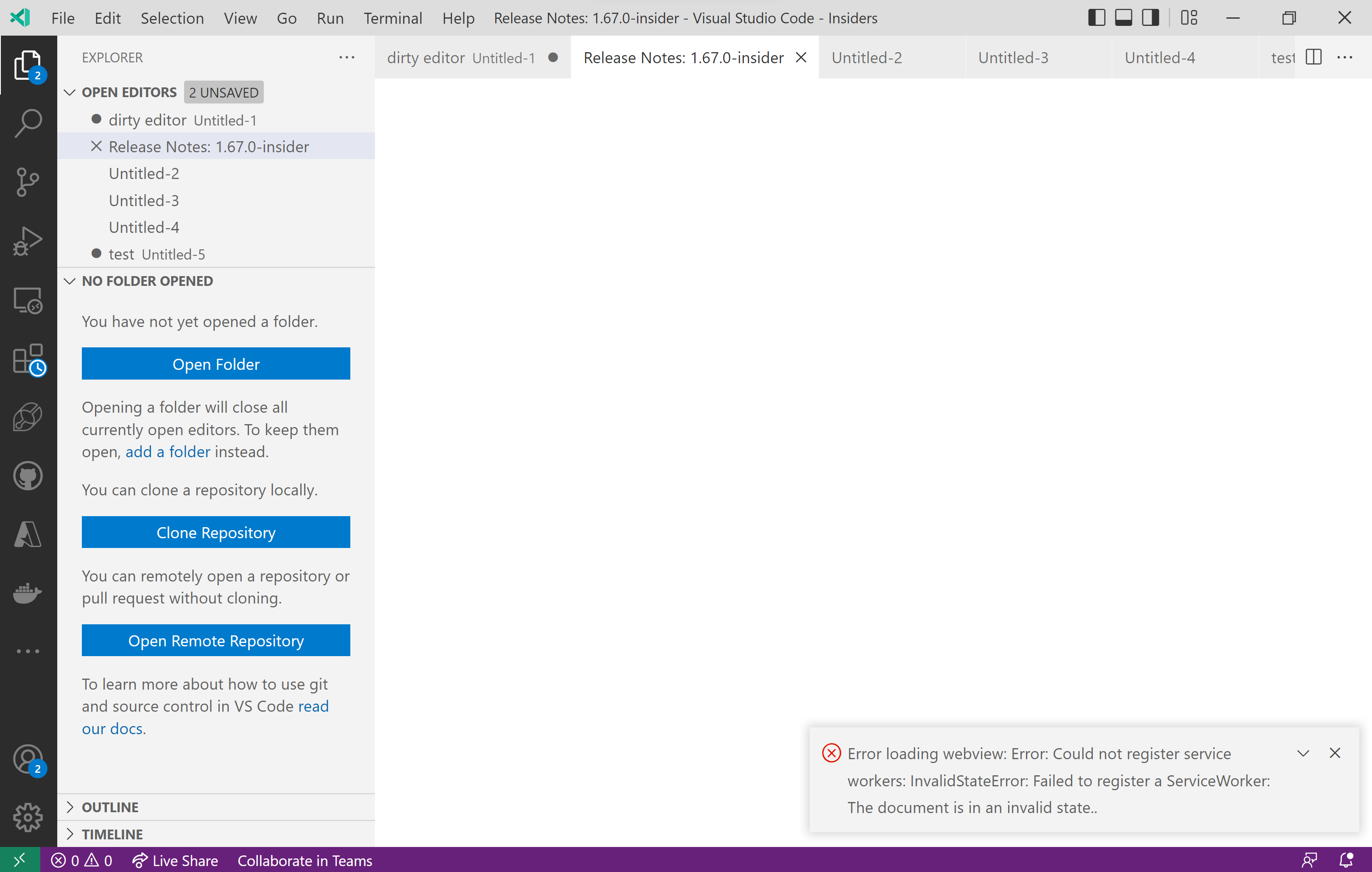Select Untitled-3 in Open Editors list
Viewport: 1372px width, 872px height.
(x=216, y=200)
